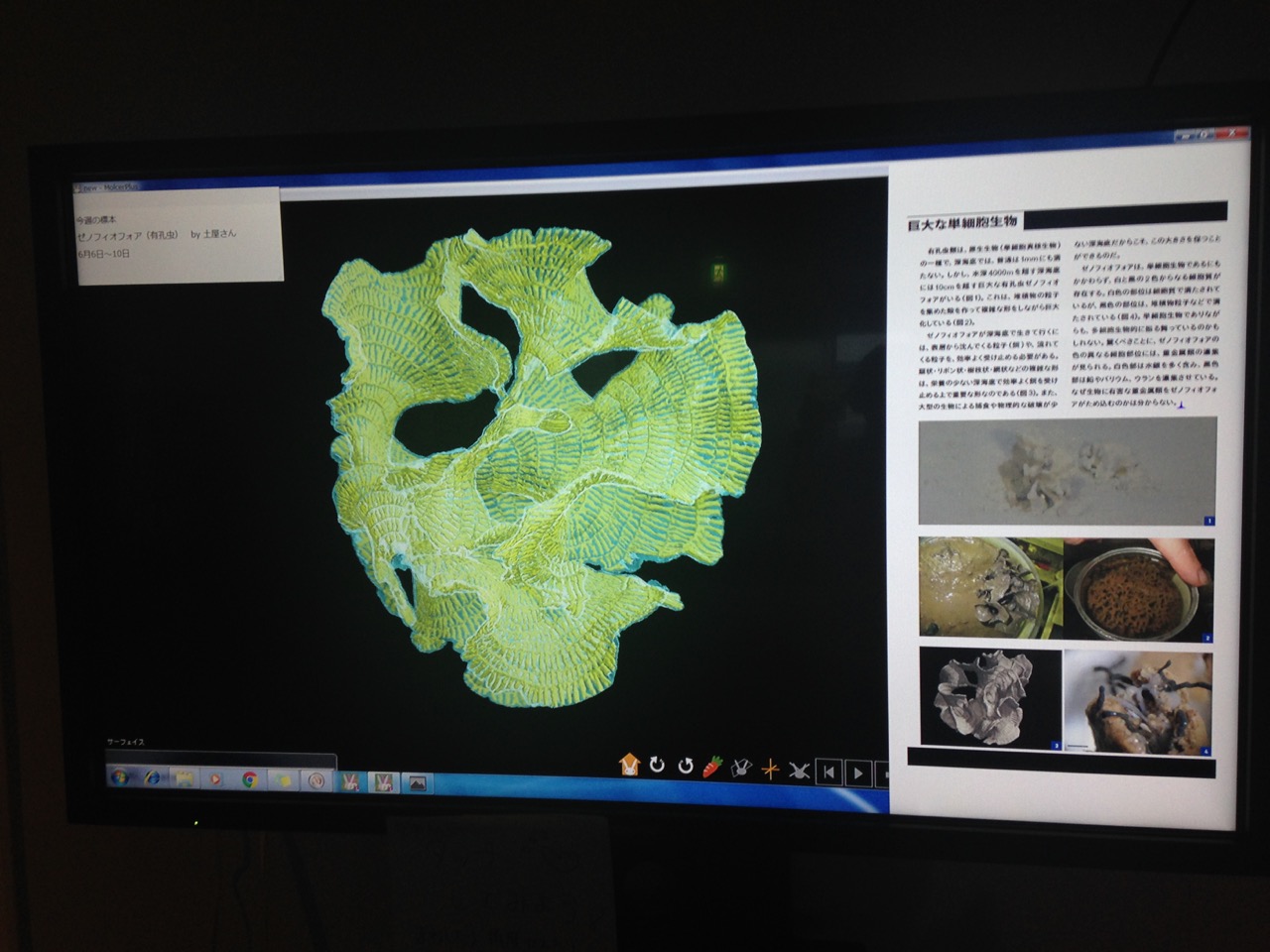Click the specimen name ゼノフィオフォア（有孔虫） text
Image resolution: width=1270 pixels, height=952 pixels.
(126, 235)
